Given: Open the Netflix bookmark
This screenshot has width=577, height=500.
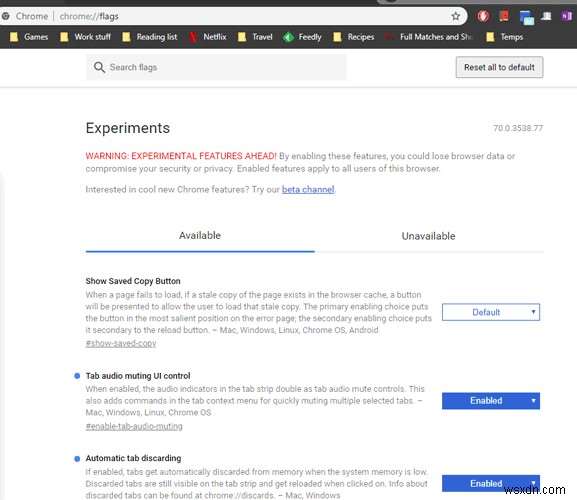Looking at the screenshot, I should tap(208, 37).
